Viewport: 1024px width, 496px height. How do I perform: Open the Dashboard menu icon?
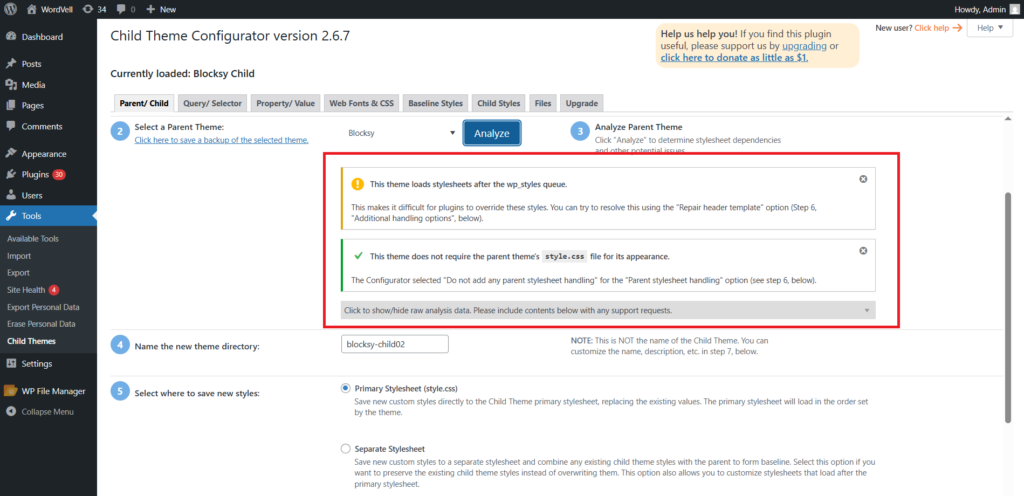pyautogui.click(x=11, y=37)
